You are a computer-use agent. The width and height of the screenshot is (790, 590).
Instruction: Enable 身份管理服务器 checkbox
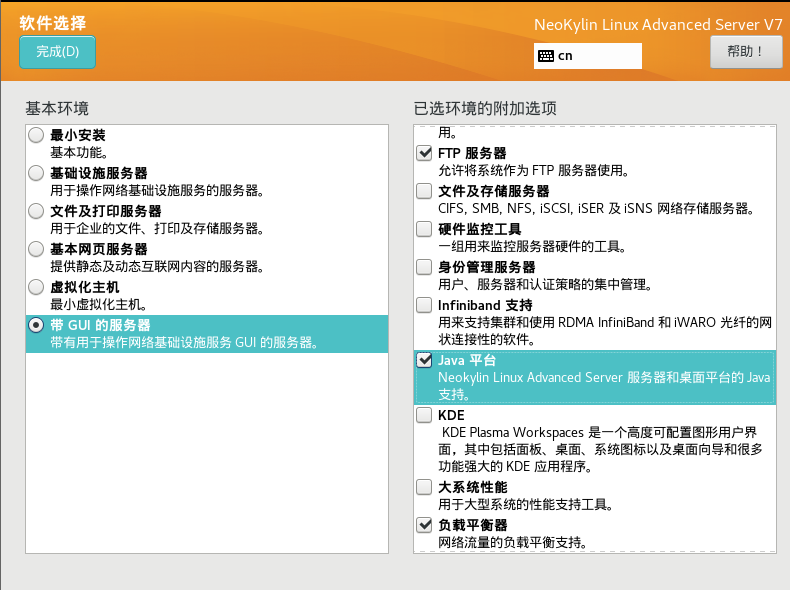click(424, 267)
